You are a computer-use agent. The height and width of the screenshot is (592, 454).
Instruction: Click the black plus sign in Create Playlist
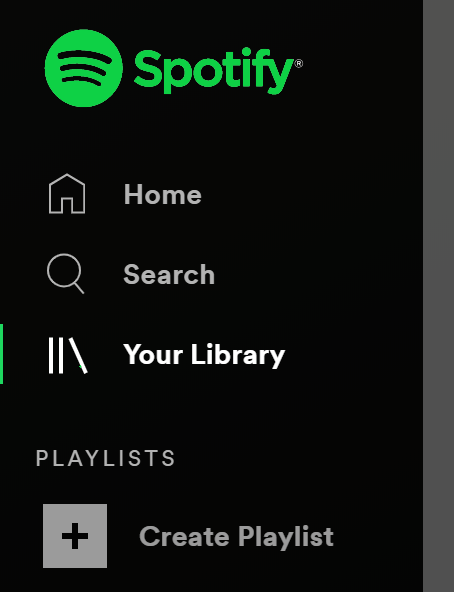click(x=75, y=536)
